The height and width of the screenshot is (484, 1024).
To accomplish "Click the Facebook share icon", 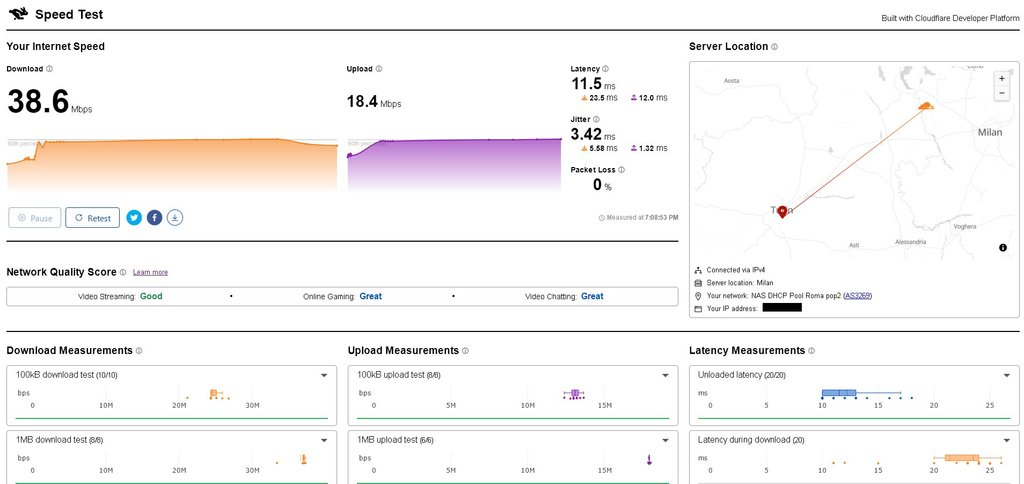I will tap(155, 217).
